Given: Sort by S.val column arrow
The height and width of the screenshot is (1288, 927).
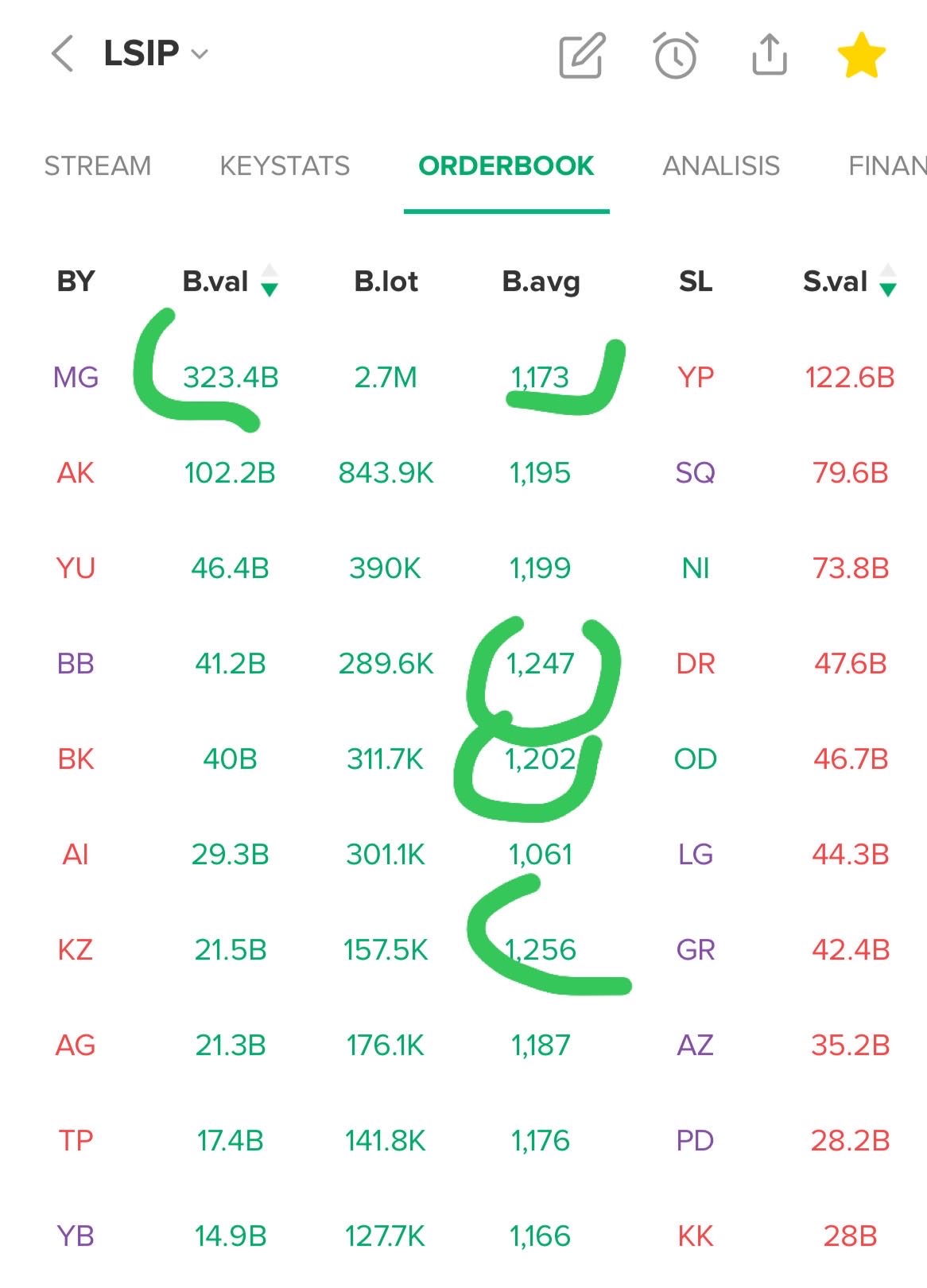Looking at the screenshot, I should pos(888,281).
